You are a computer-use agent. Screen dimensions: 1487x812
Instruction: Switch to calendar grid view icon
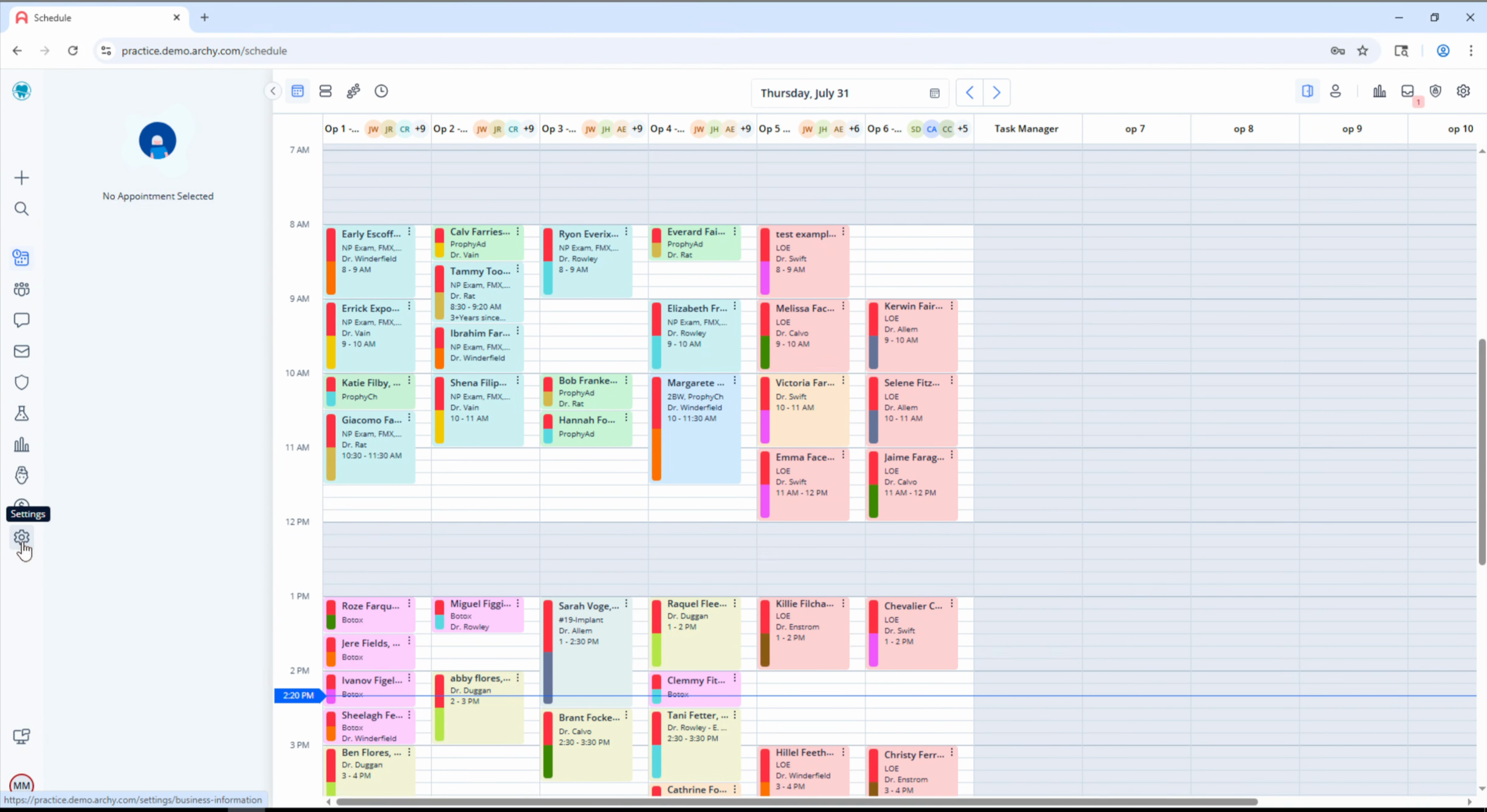(x=297, y=91)
